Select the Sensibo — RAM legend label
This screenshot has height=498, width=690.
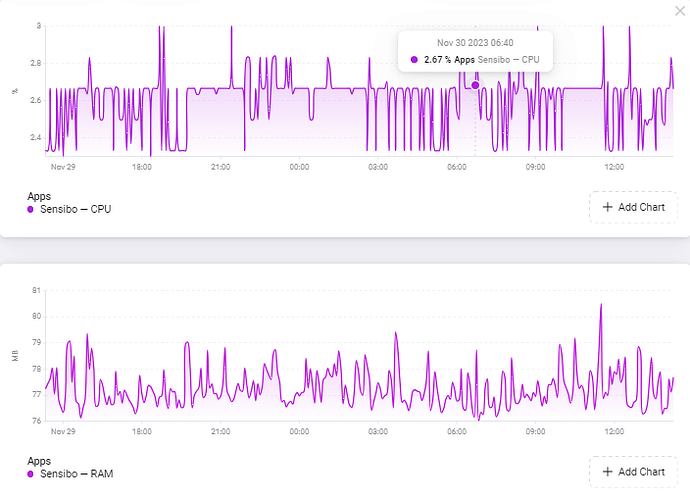click(x=77, y=474)
